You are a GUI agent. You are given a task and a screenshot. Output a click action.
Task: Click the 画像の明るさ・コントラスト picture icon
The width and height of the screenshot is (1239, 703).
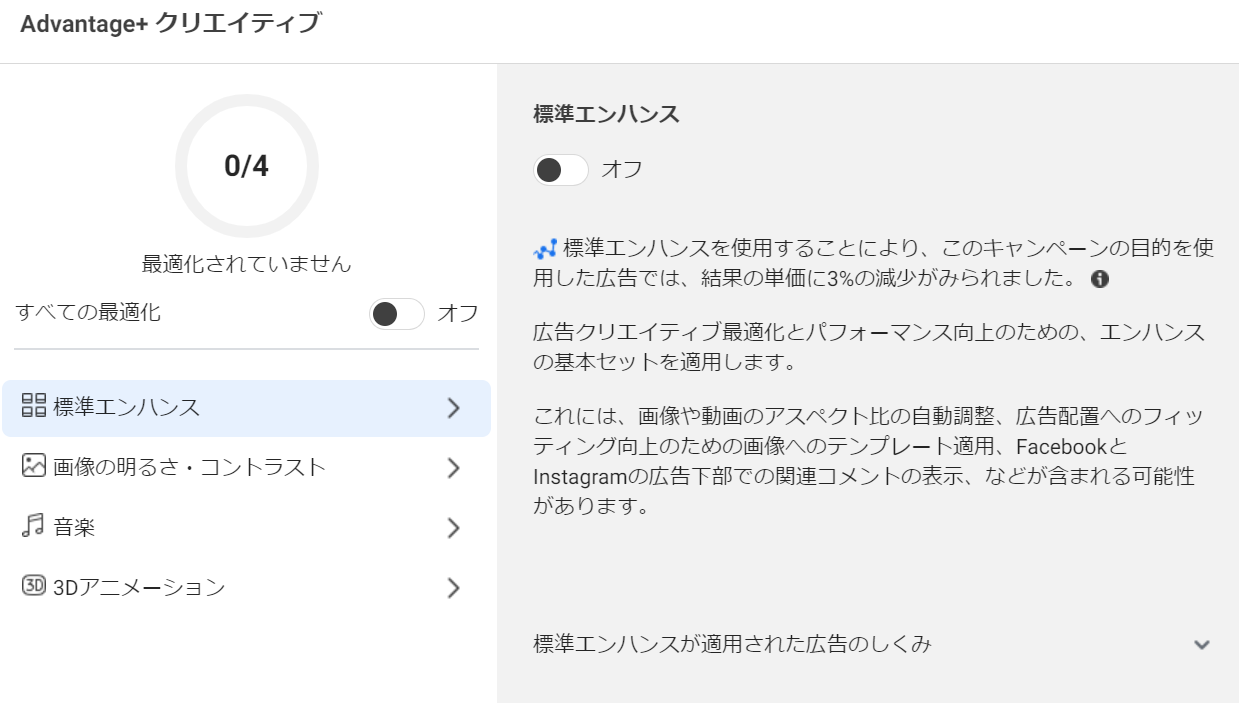tap(33, 465)
